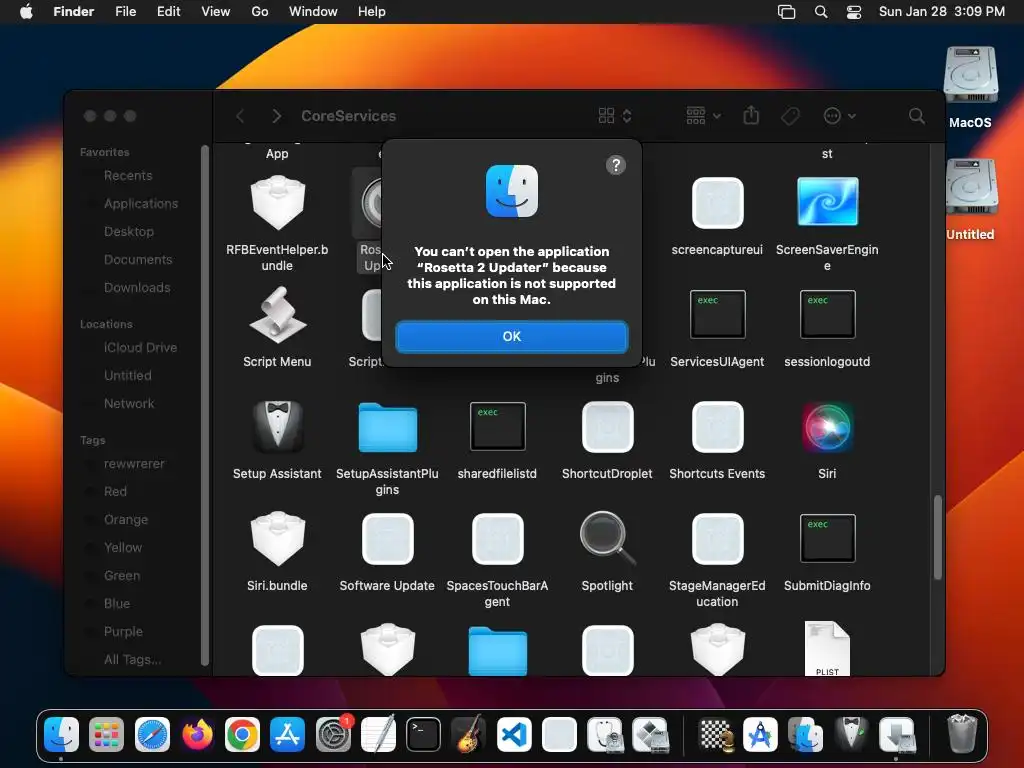Open help via question mark in alert
This screenshot has height=768, width=1024.
pos(615,165)
